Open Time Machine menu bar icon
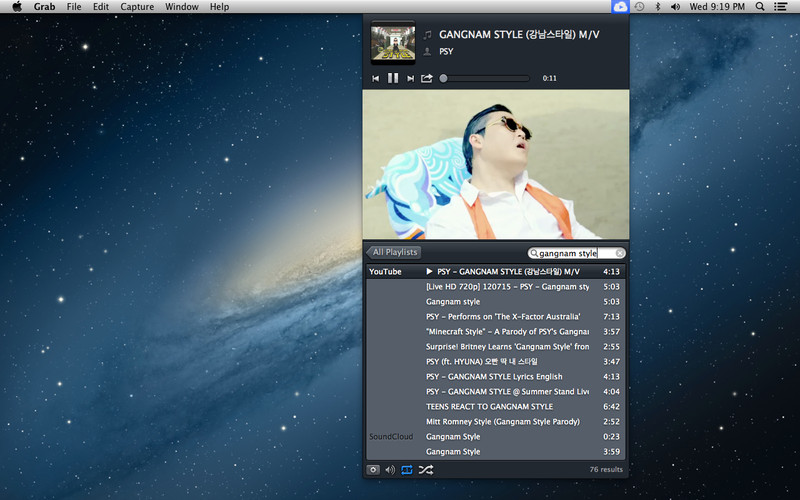This screenshot has height=500, width=800. pyautogui.click(x=639, y=7)
